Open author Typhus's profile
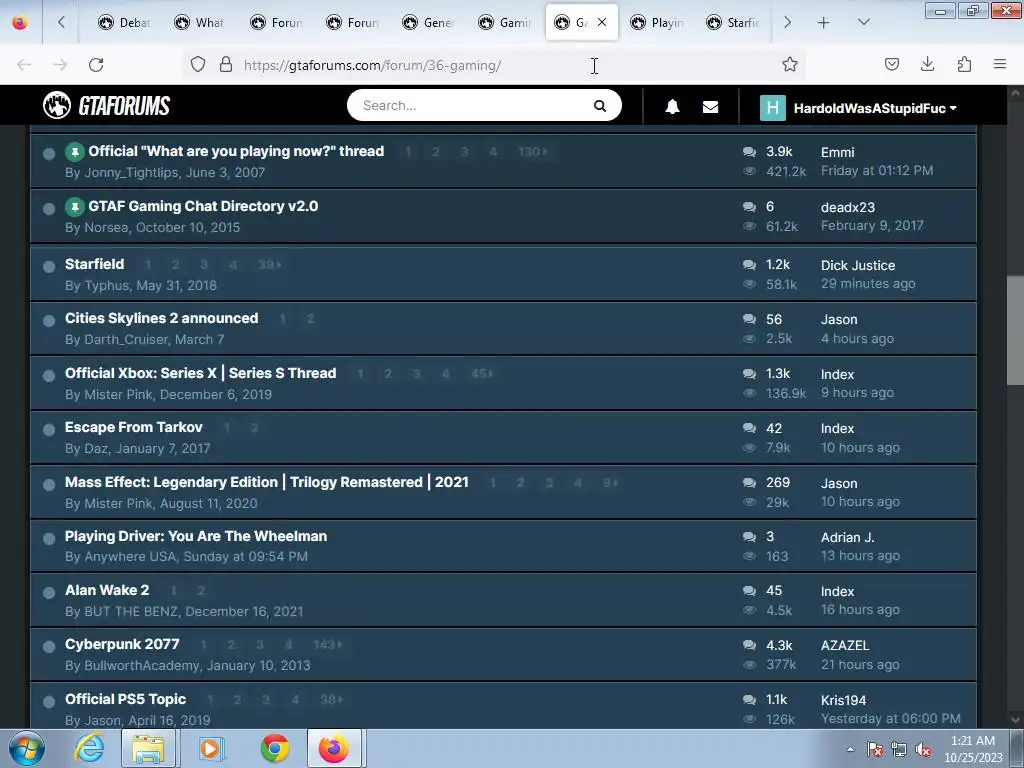Screen dimensions: 1024x768 click(x=106, y=285)
